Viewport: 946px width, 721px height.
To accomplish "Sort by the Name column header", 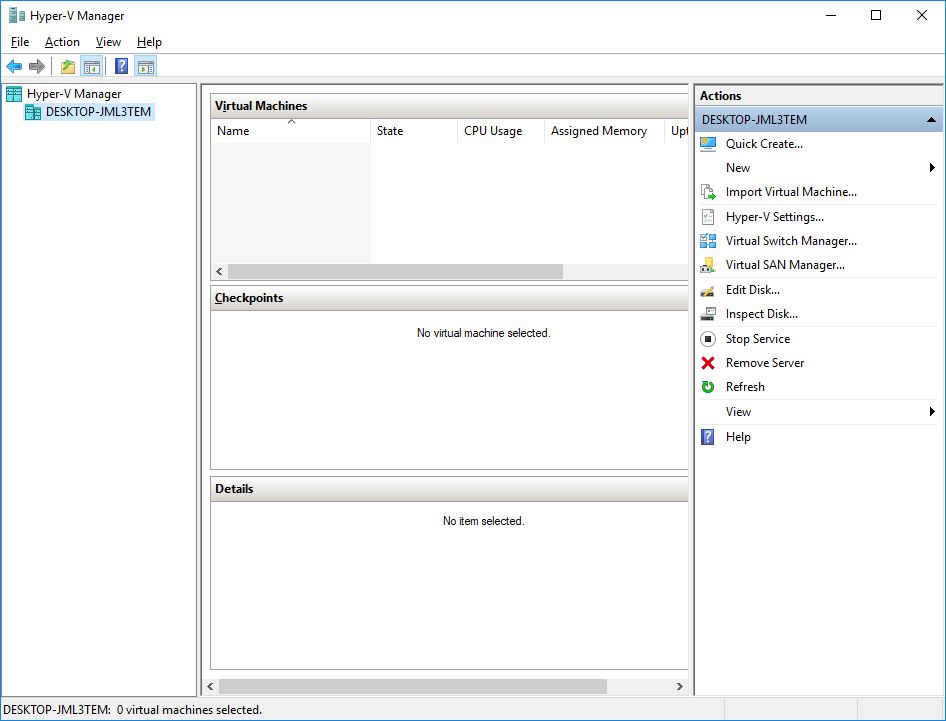I will tap(291, 131).
